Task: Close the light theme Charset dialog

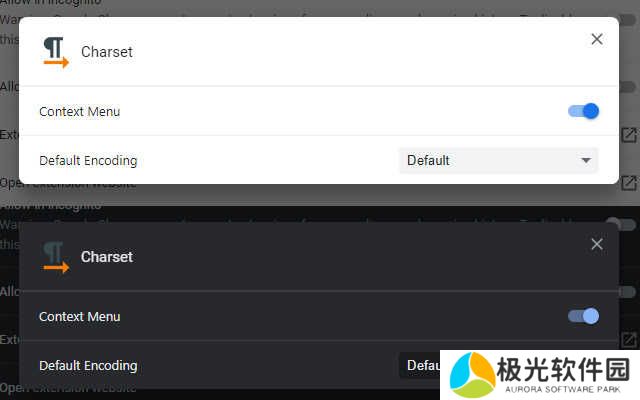Action: pos(597,39)
